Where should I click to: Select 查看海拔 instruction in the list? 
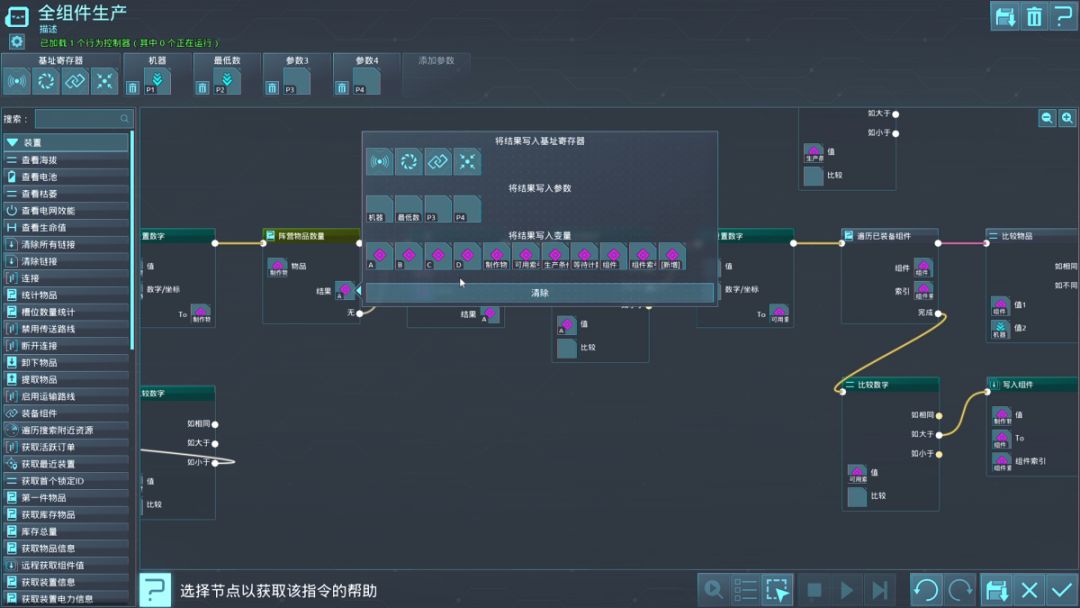coord(66,160)
